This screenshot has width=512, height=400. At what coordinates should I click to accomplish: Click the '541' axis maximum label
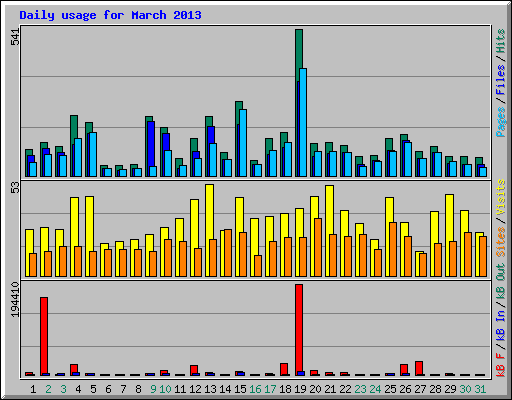tap(15, 37)
